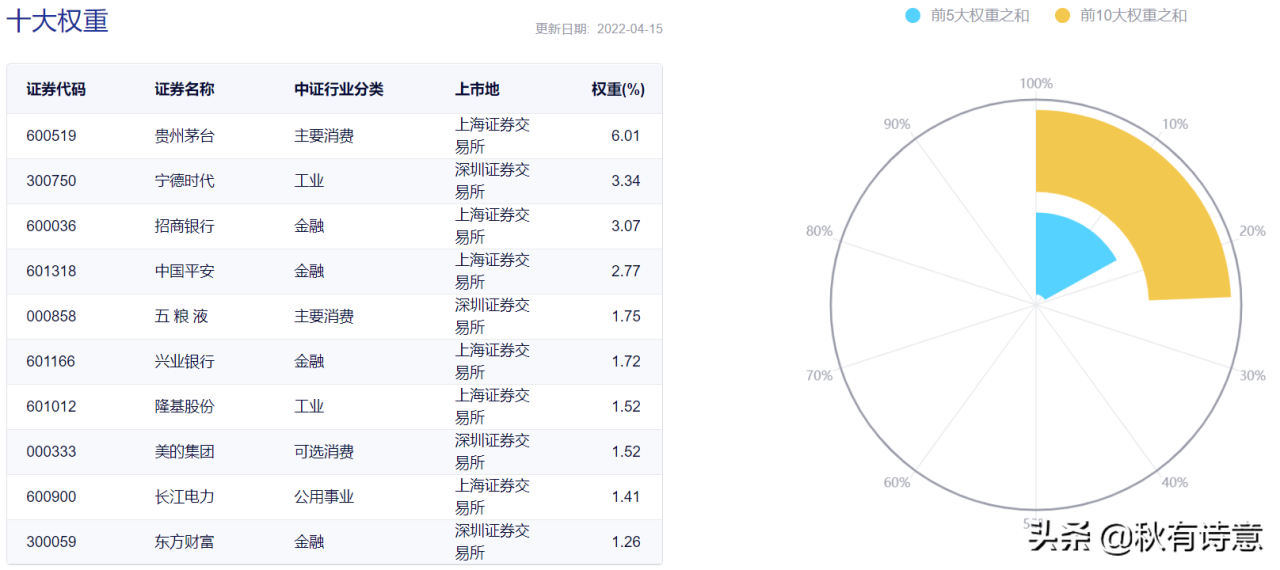This screenshot has height=570, width=1280.
Task: Select stock code 601012
Action: point(51,407)
